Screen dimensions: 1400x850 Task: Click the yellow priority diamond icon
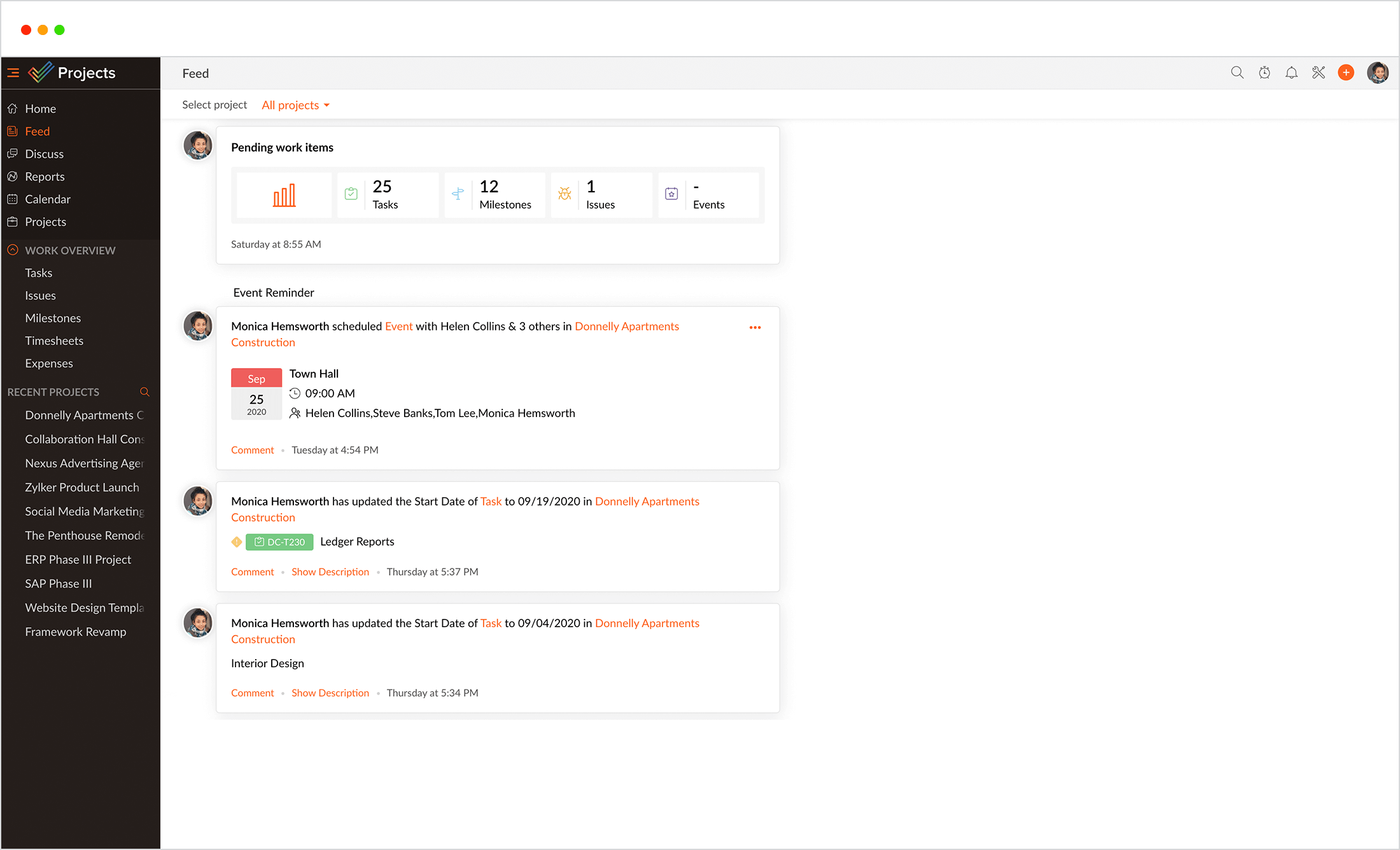pos(237,542)
